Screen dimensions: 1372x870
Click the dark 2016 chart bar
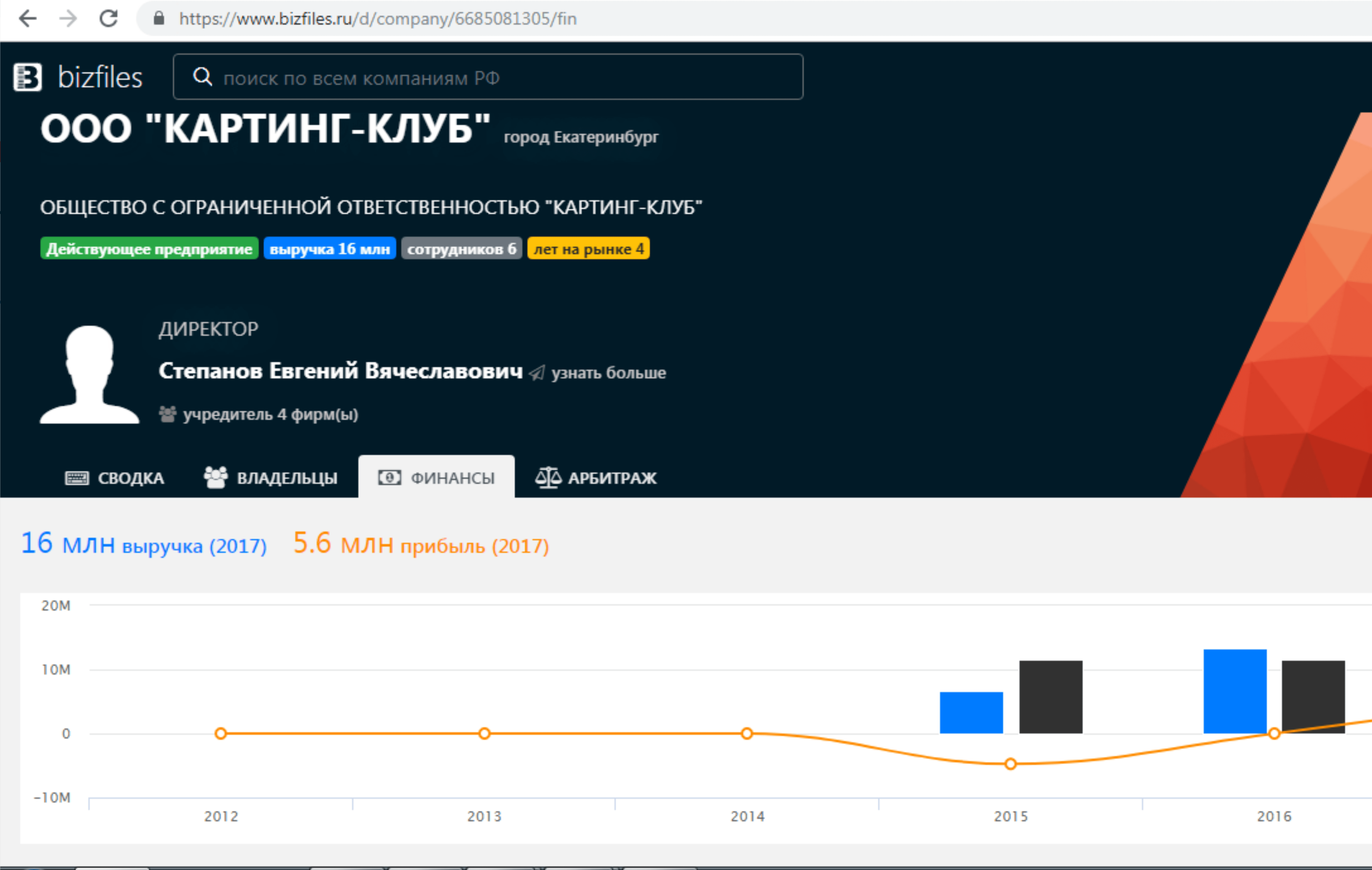1313,697
